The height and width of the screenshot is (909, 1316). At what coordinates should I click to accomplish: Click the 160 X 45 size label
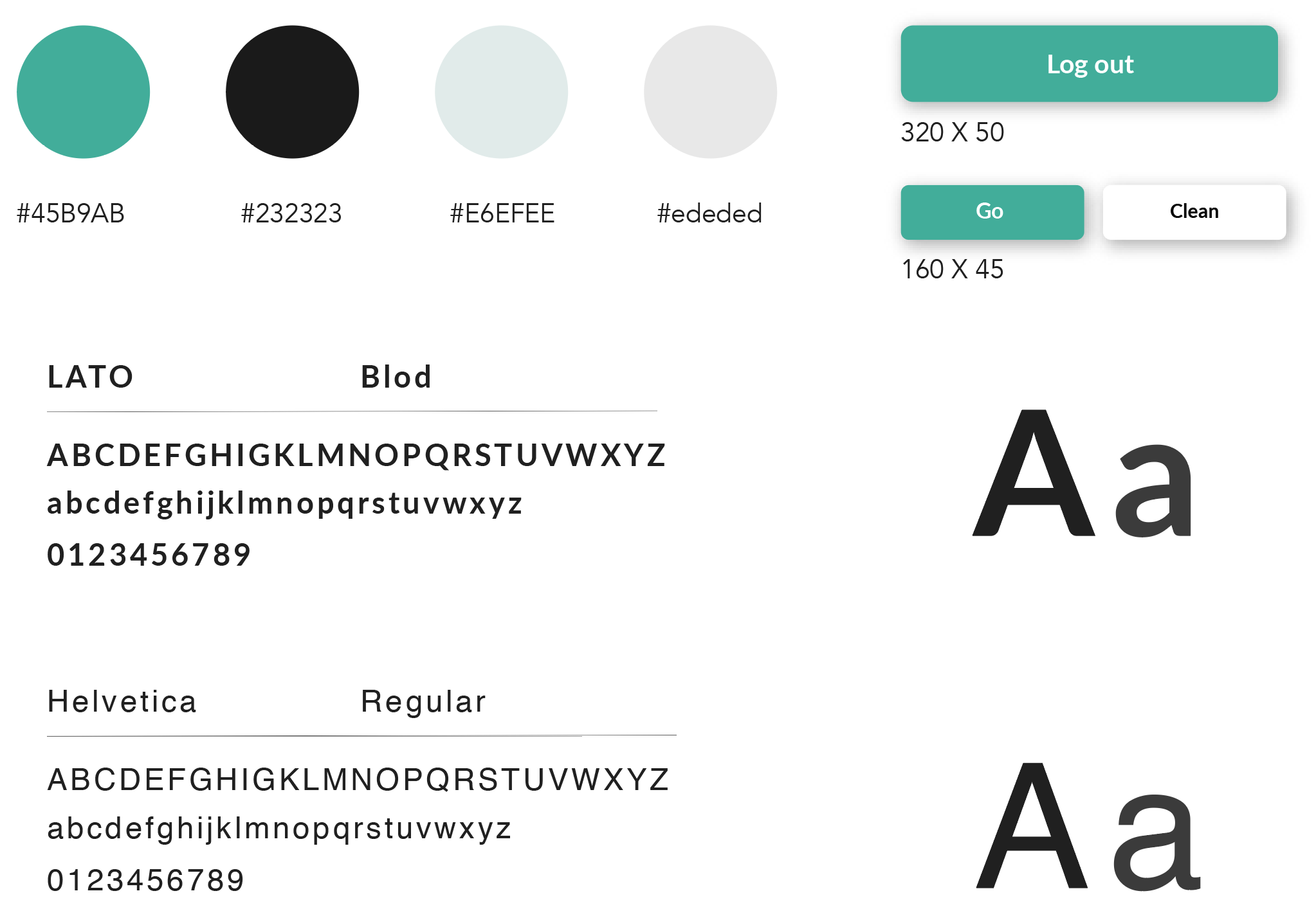(x=952, y=269)
